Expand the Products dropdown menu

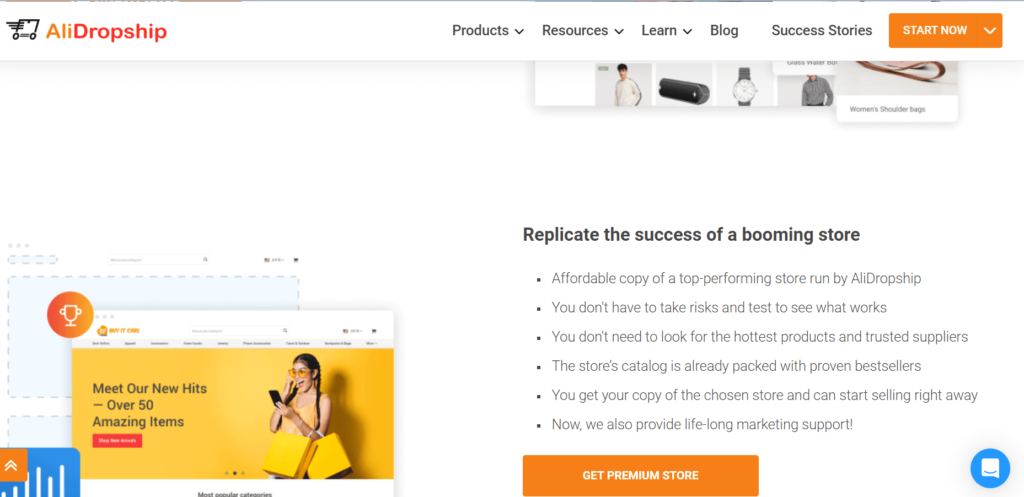click(x=488, y=31)
